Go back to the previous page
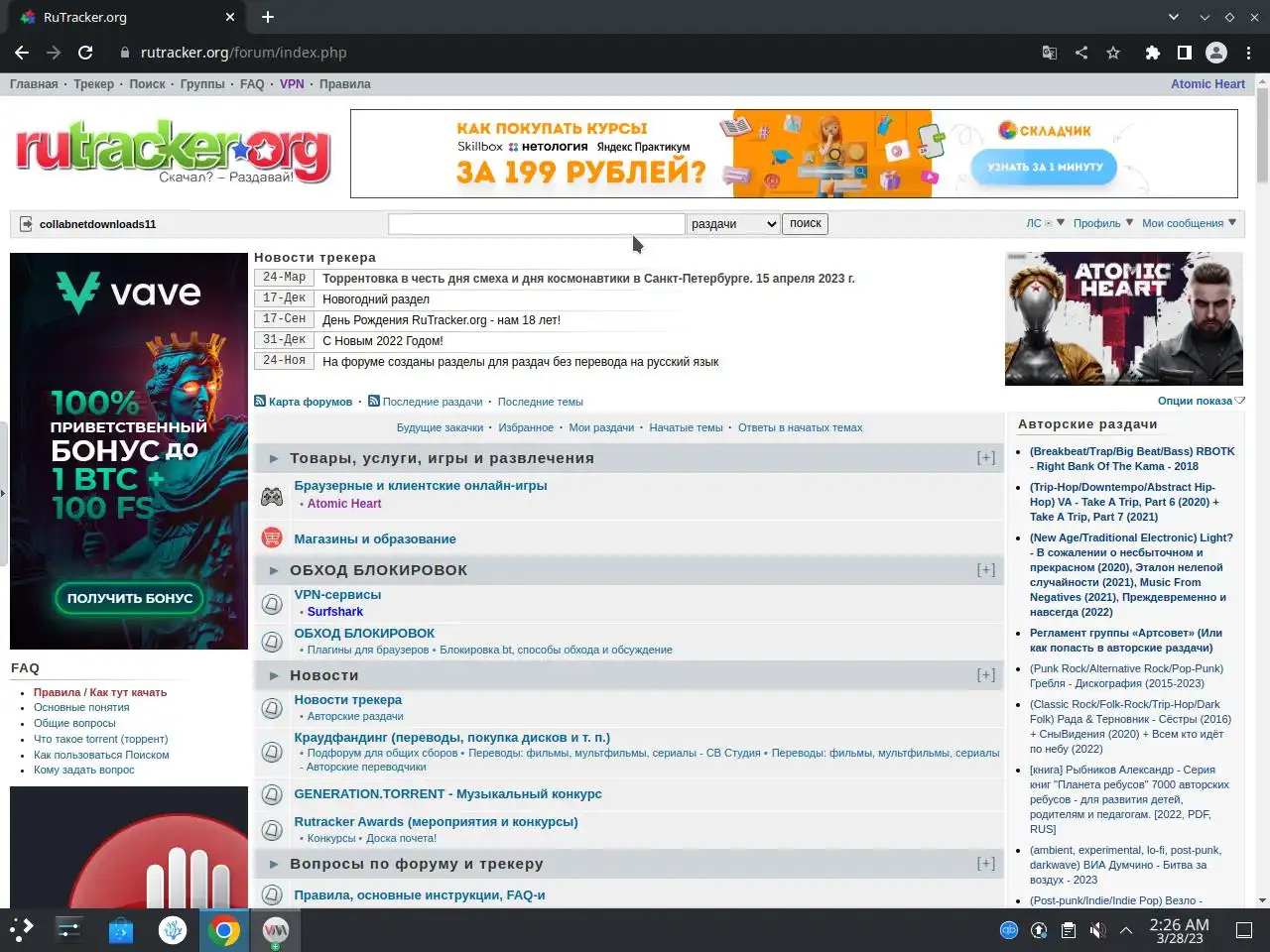 tap(22, 53)
